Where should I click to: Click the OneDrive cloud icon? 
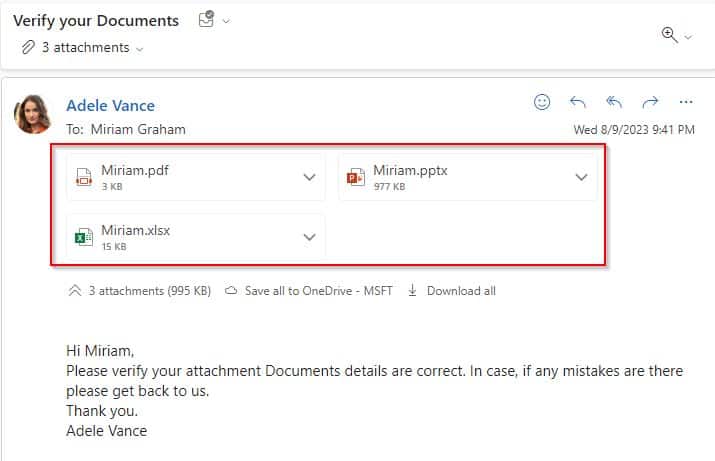coord(231,290)
